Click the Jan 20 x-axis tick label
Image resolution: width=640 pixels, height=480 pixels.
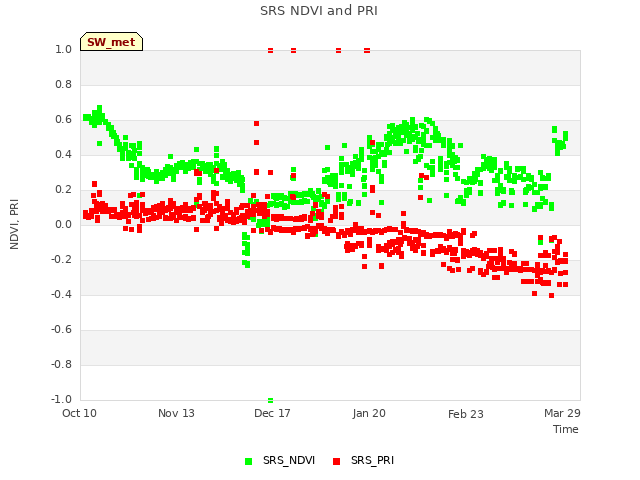tap(369, 413)
